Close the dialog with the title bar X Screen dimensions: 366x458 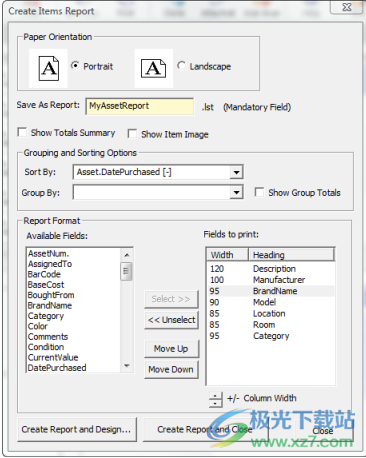[347, 7]
